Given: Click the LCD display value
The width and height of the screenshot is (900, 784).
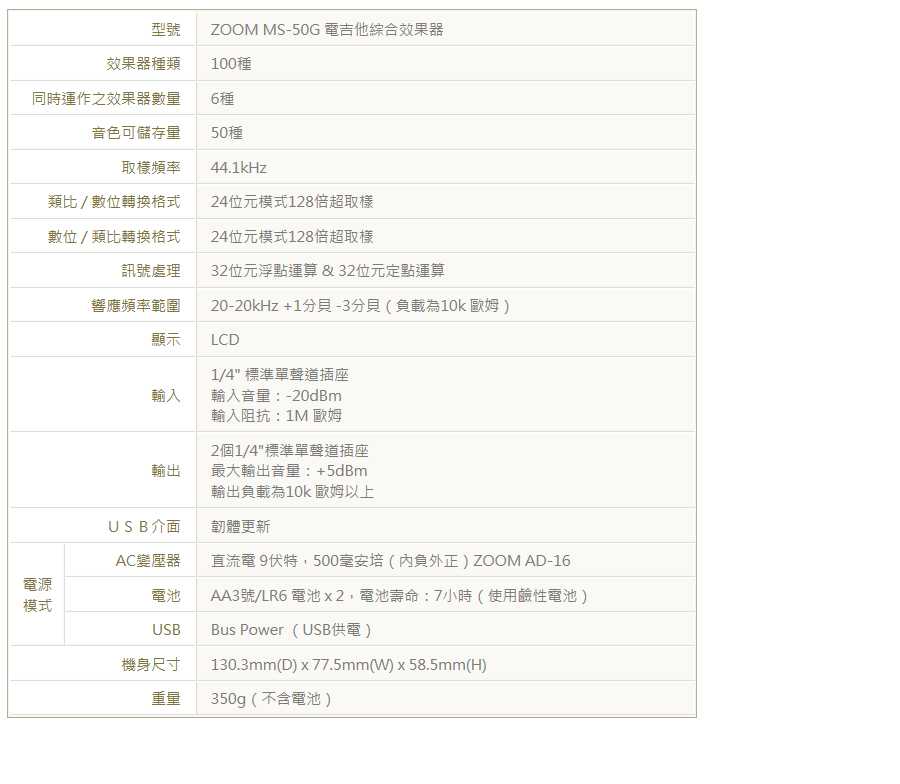Looking at the screenshot, I should [225, 340].
